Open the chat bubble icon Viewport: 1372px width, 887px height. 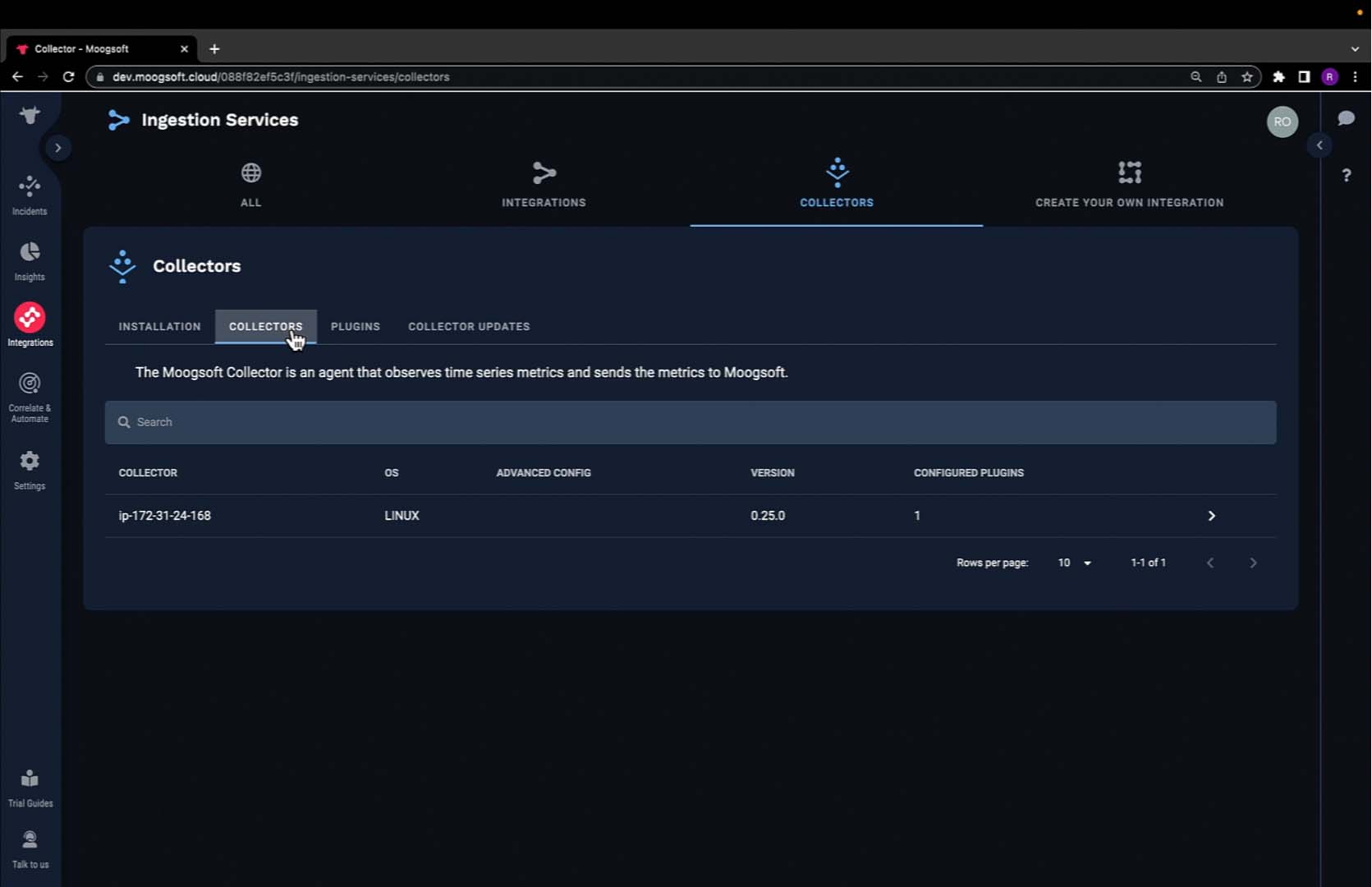click(x=1346, y=118)
